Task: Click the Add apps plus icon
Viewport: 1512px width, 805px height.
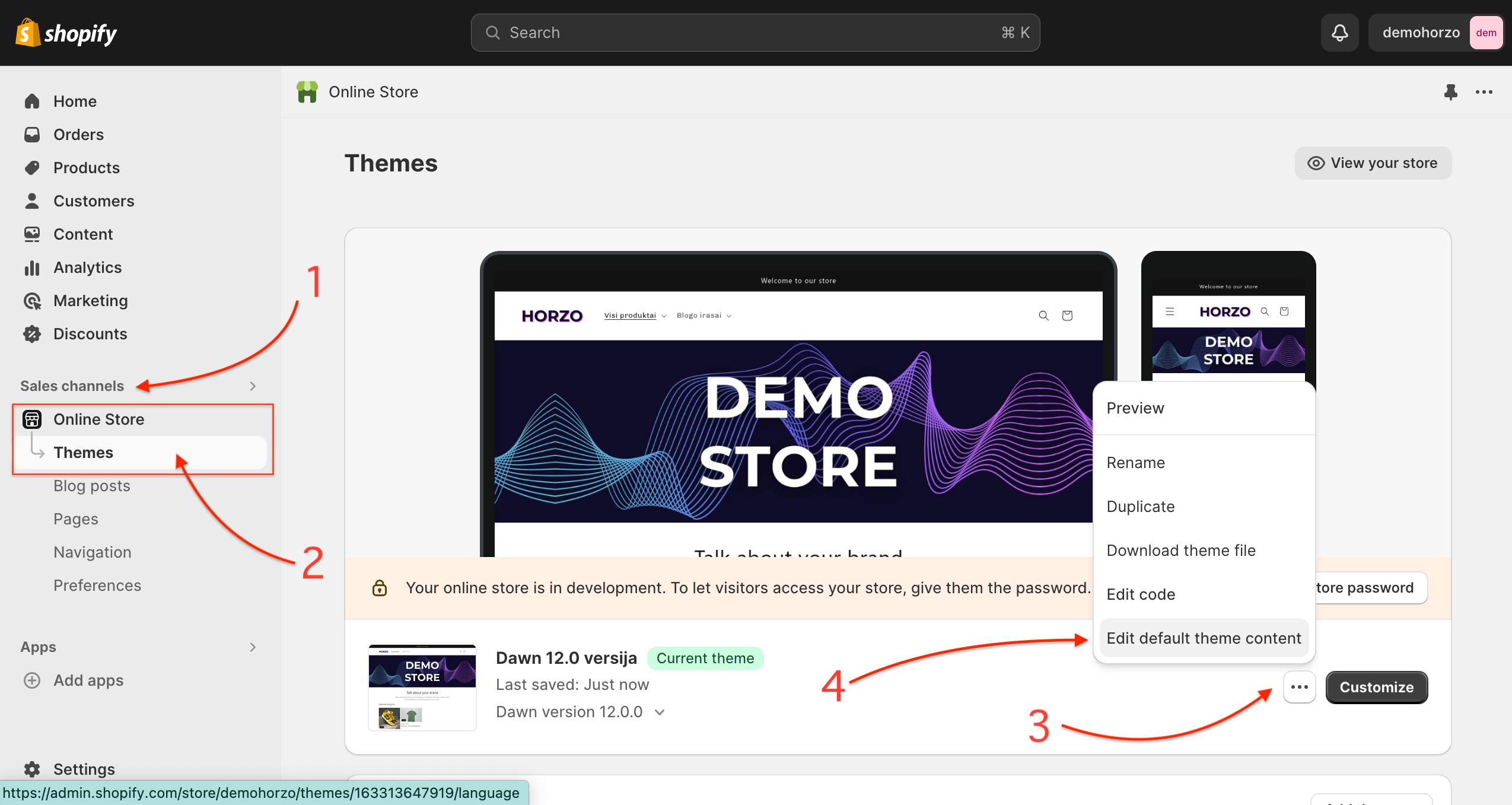Action: coord(32,680)
